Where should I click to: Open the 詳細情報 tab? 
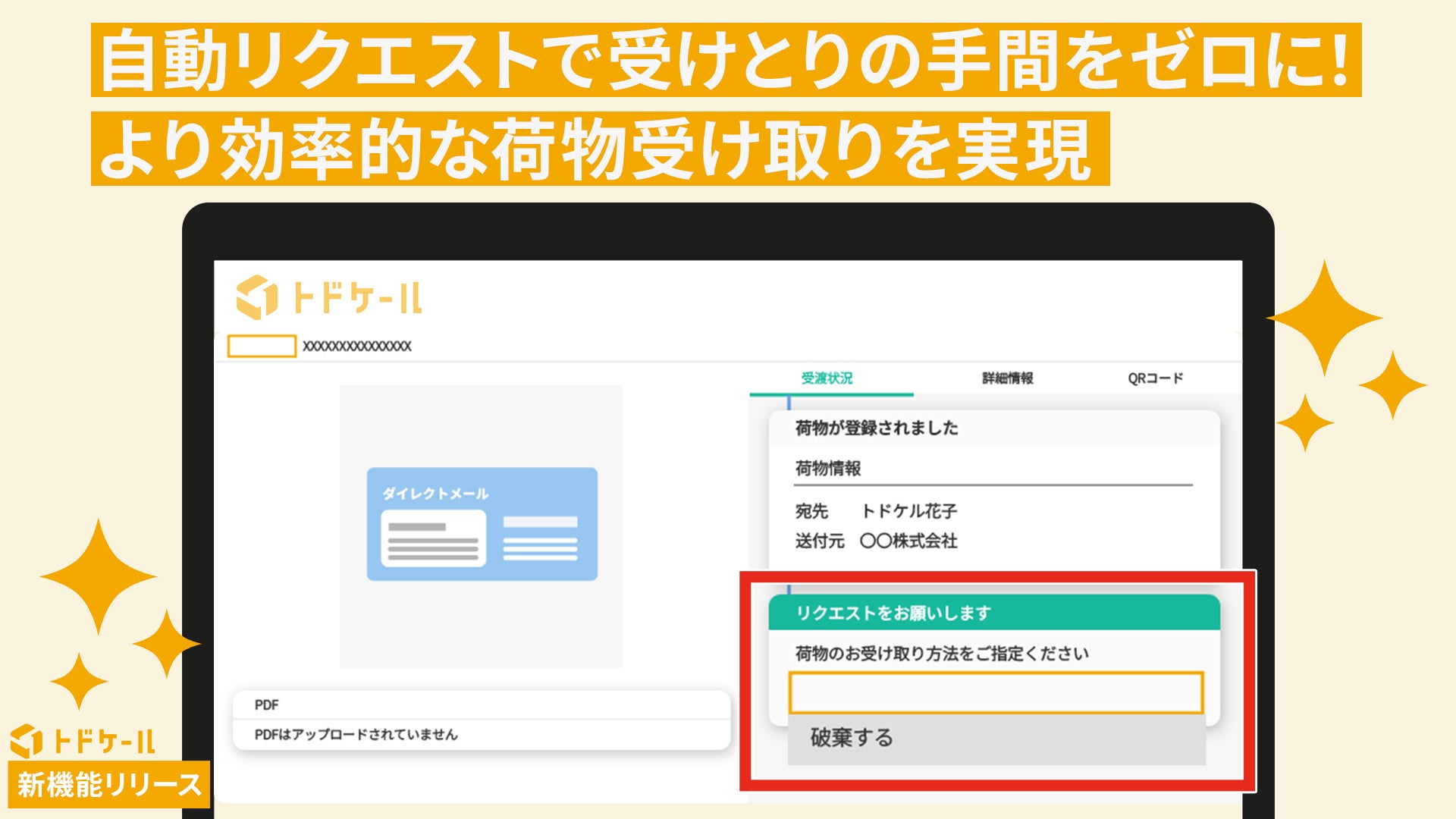(1007, 378)
